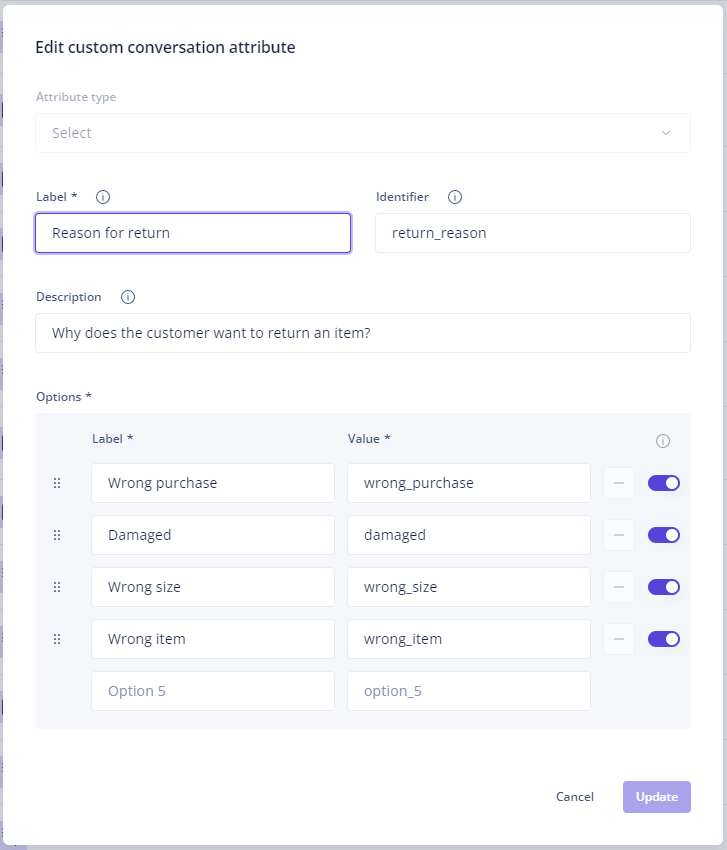Image resolution: width=727 pixels, height=850 pixels.
Task: Edit the Wrong purchase label field
Action: [x=213, y=483]
